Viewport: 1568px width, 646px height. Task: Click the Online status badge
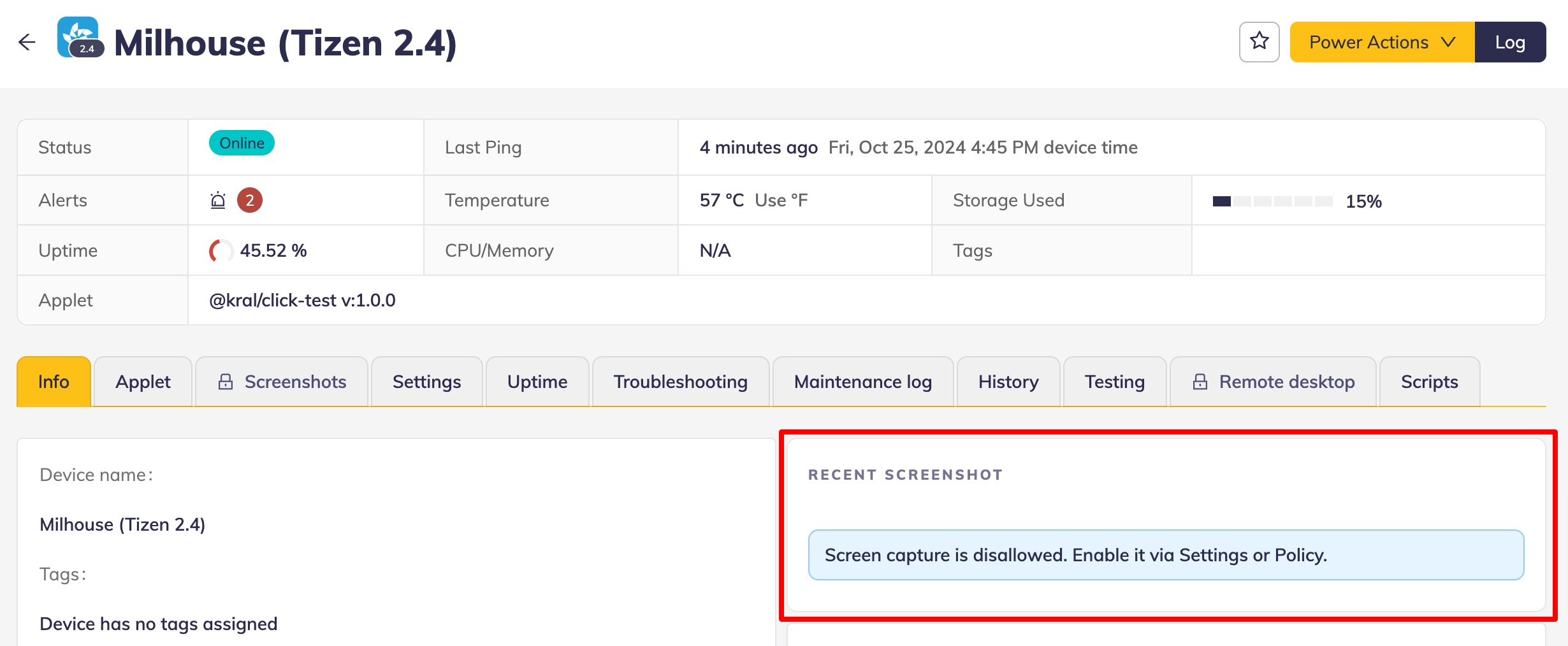click(x=242, y=143)
